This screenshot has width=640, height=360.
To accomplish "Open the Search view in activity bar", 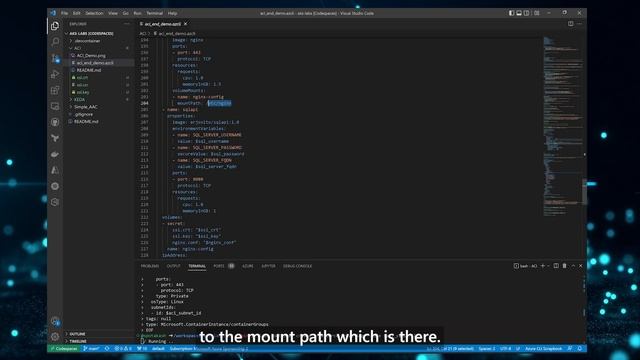I will [55, 42].
